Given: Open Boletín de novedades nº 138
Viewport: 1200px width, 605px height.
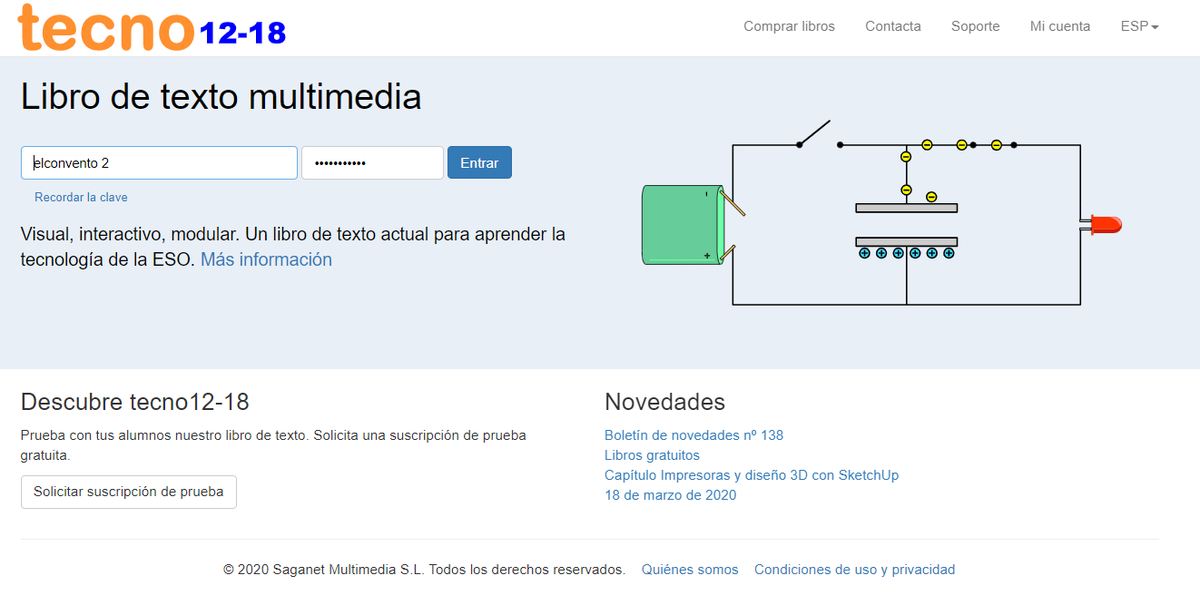Looking at the screenshot, I should tap(694, 435).
